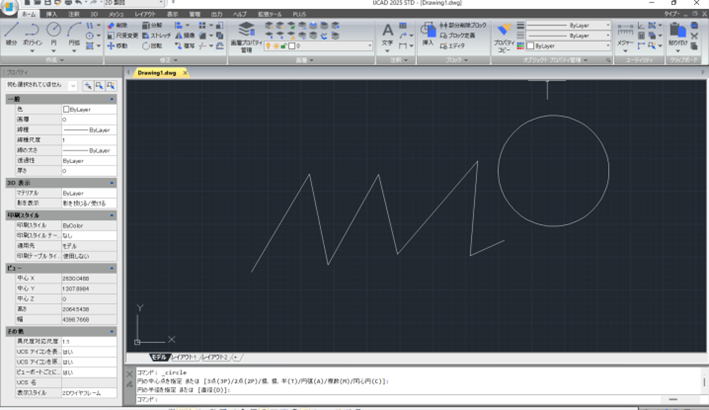
Task: Close the command line panel X
Action: (129, 374)
